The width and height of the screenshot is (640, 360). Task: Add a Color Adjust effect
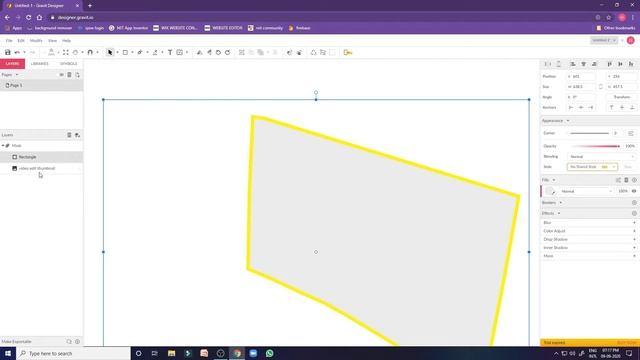(634, 231)
